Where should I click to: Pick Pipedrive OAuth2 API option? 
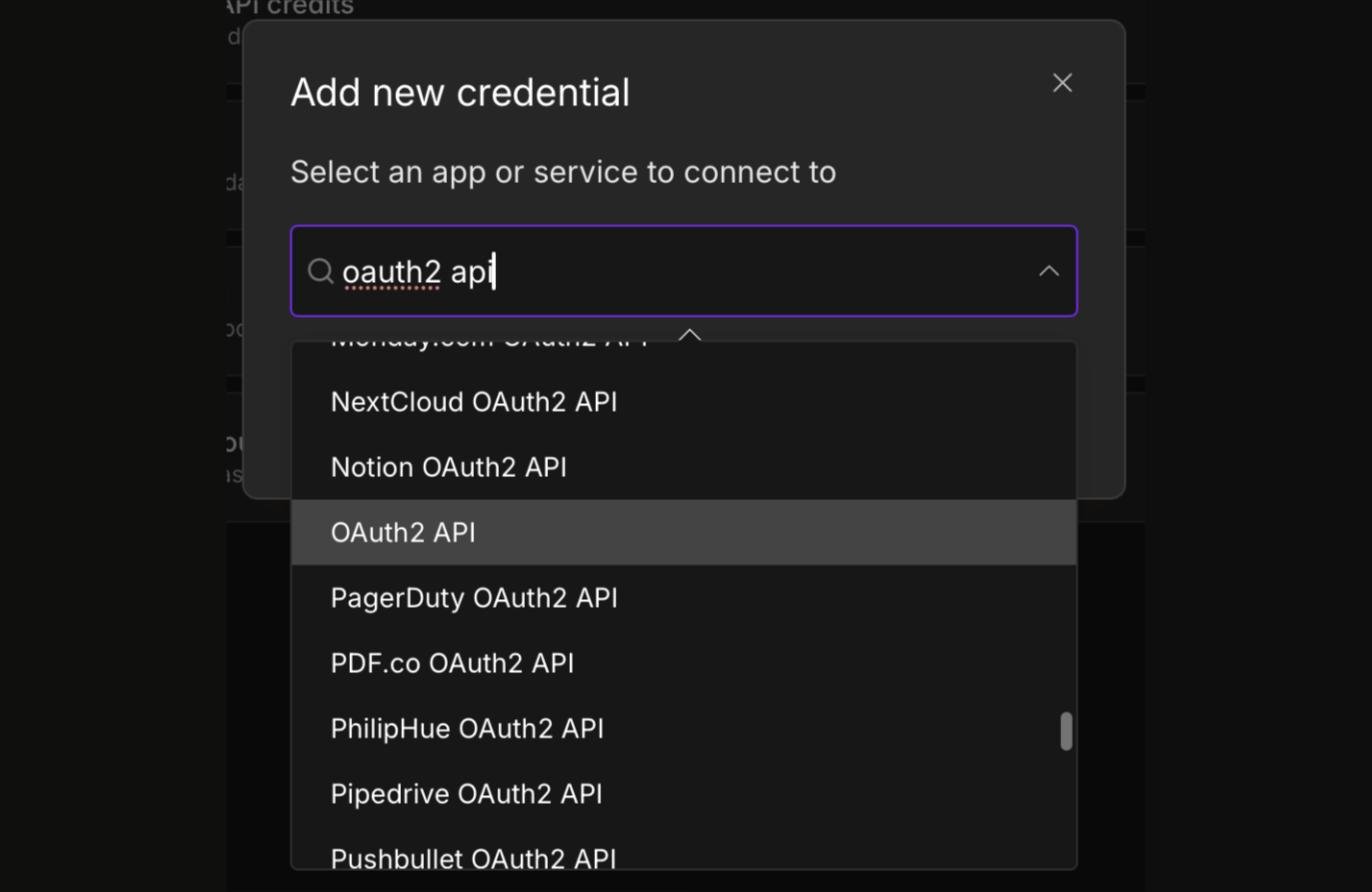tap(684, 794)
